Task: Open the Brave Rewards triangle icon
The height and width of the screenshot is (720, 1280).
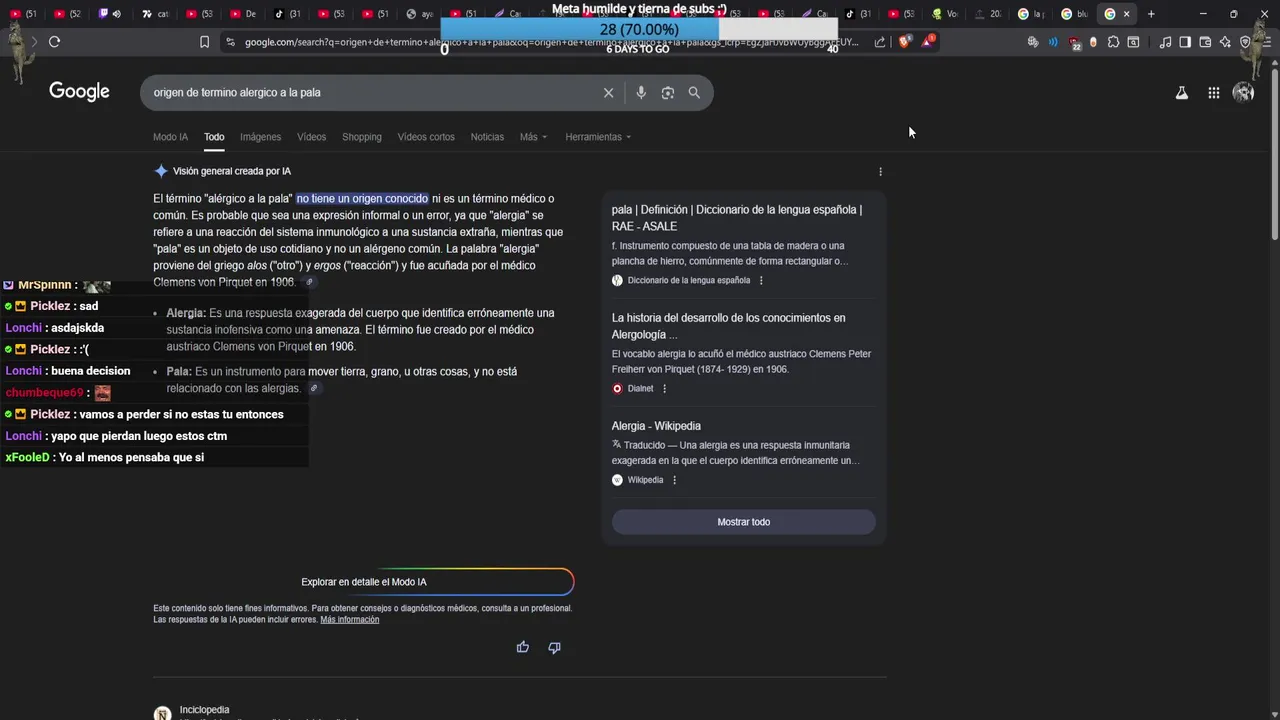Action: point(928,41)
